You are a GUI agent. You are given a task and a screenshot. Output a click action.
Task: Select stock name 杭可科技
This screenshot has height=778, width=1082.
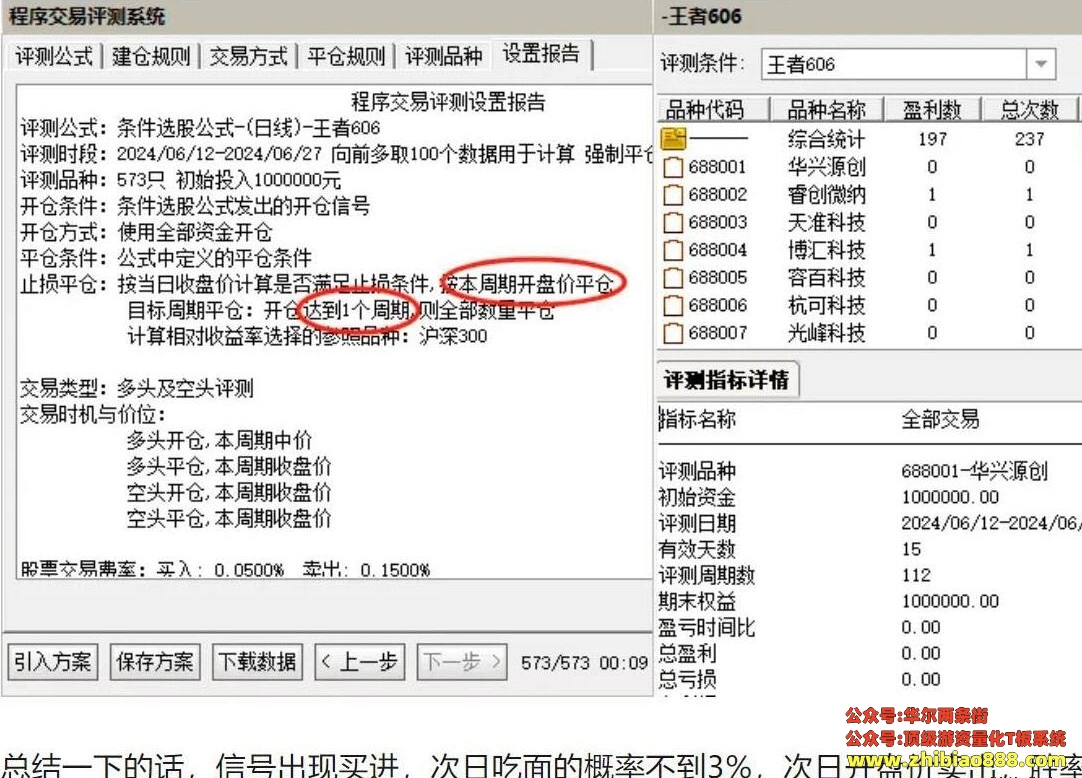pos(826,304)
